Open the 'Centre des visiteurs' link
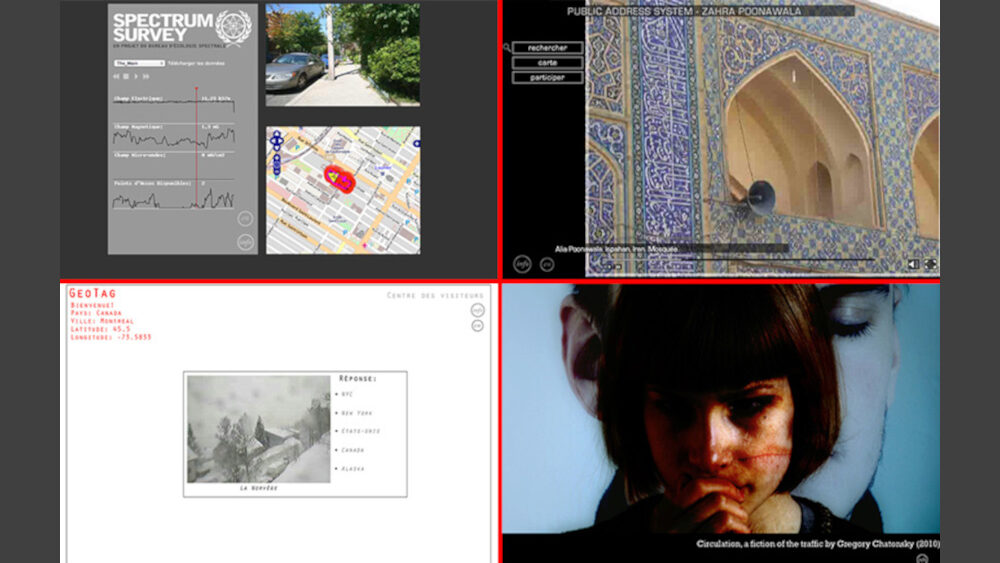1000x563 pixels. [x=435, y=295]
